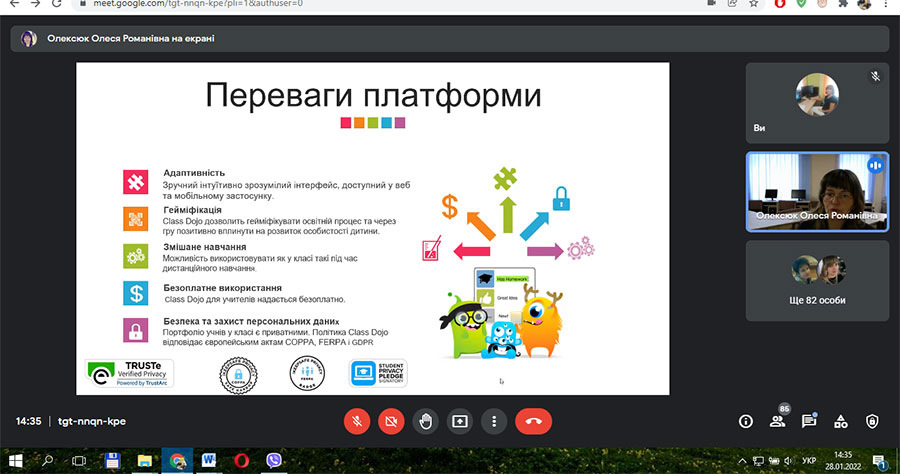Image resolution: width=900 pixels, height=474 pixels.
Task: Go forward in browser history
Action: (36, 3)
